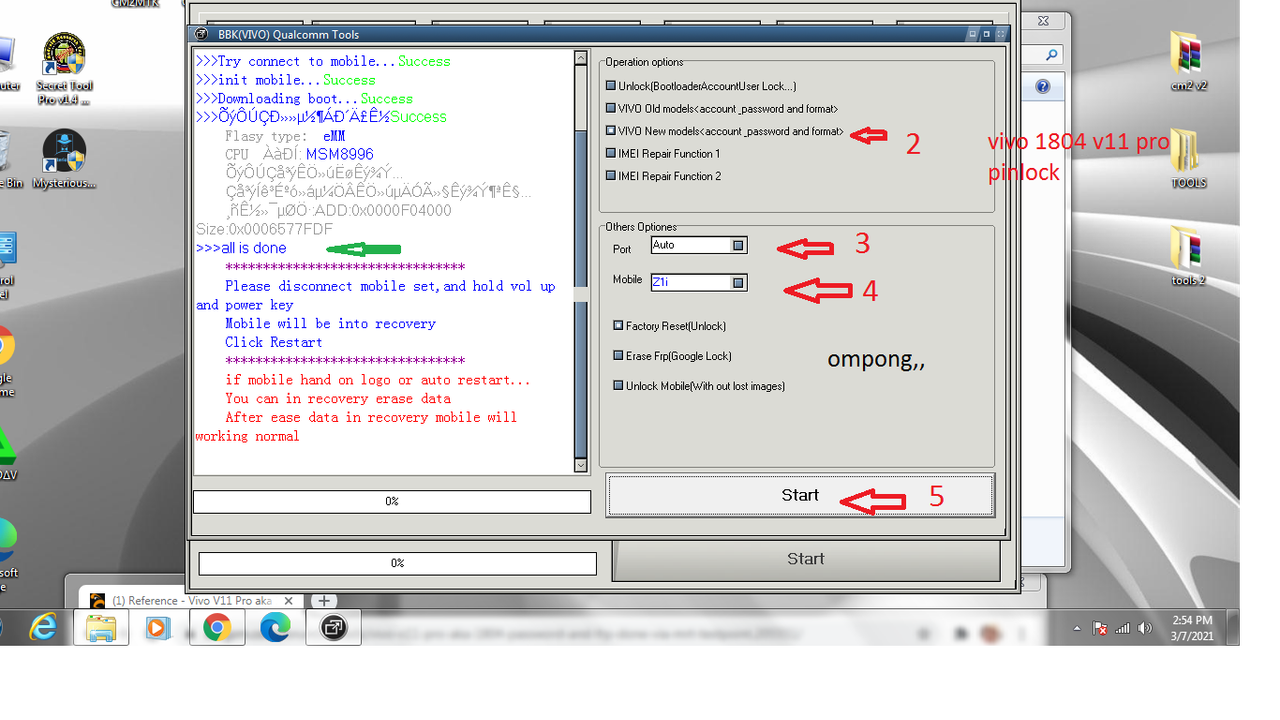The height and width of the screenshot is (720, 1280).
Task: Select the Qualcomm tool taskbar icon
Action: [x=332, y=627]
